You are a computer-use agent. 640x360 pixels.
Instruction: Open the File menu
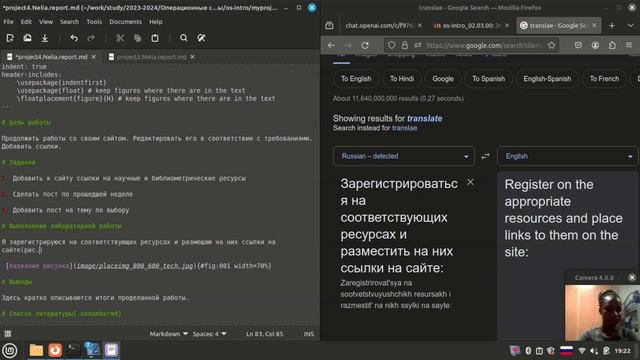[x=8, y=22]
